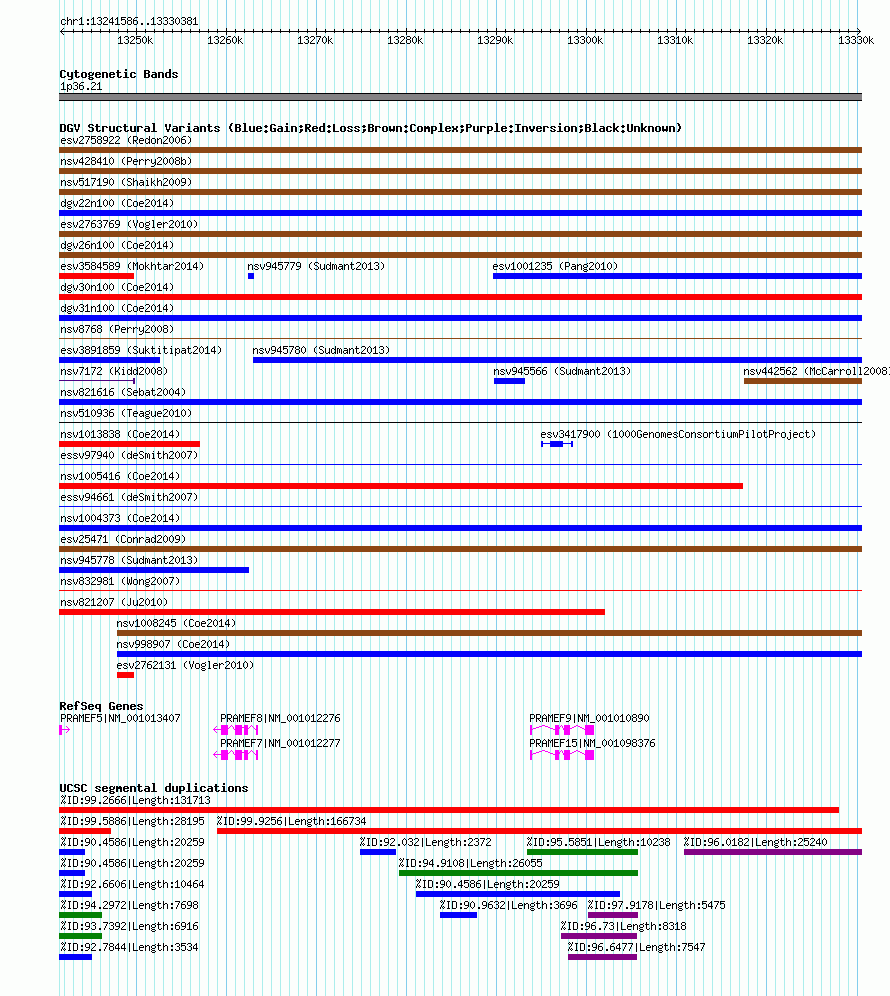Click the PRAMEF5 gene arrow glyph
Screen dimensions: 890x996
64,730
